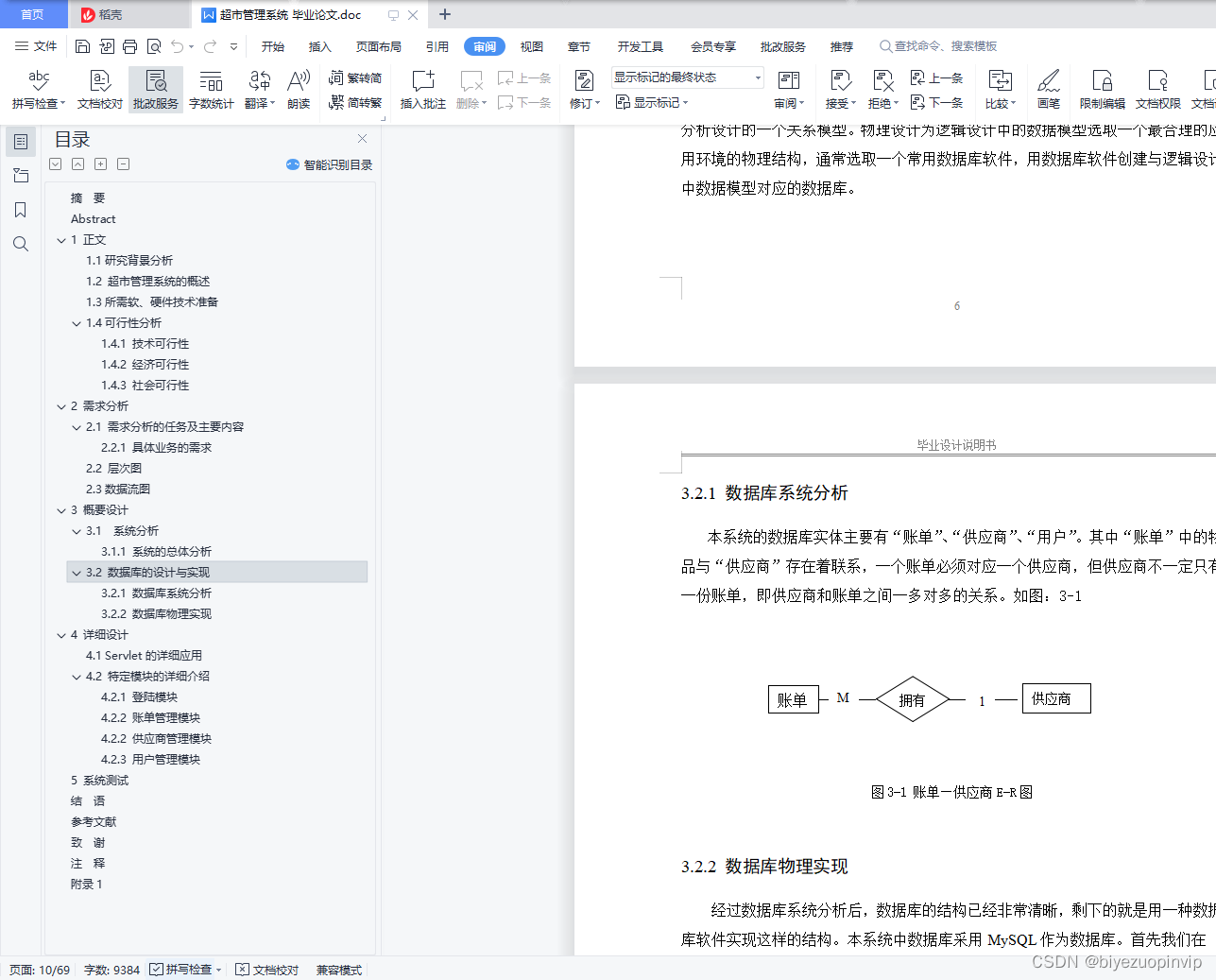Click the save icon in quick toolbar

pos(82,46)
